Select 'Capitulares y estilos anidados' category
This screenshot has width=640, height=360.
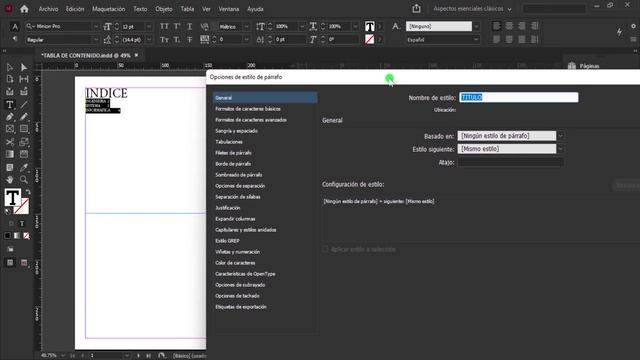246,230
